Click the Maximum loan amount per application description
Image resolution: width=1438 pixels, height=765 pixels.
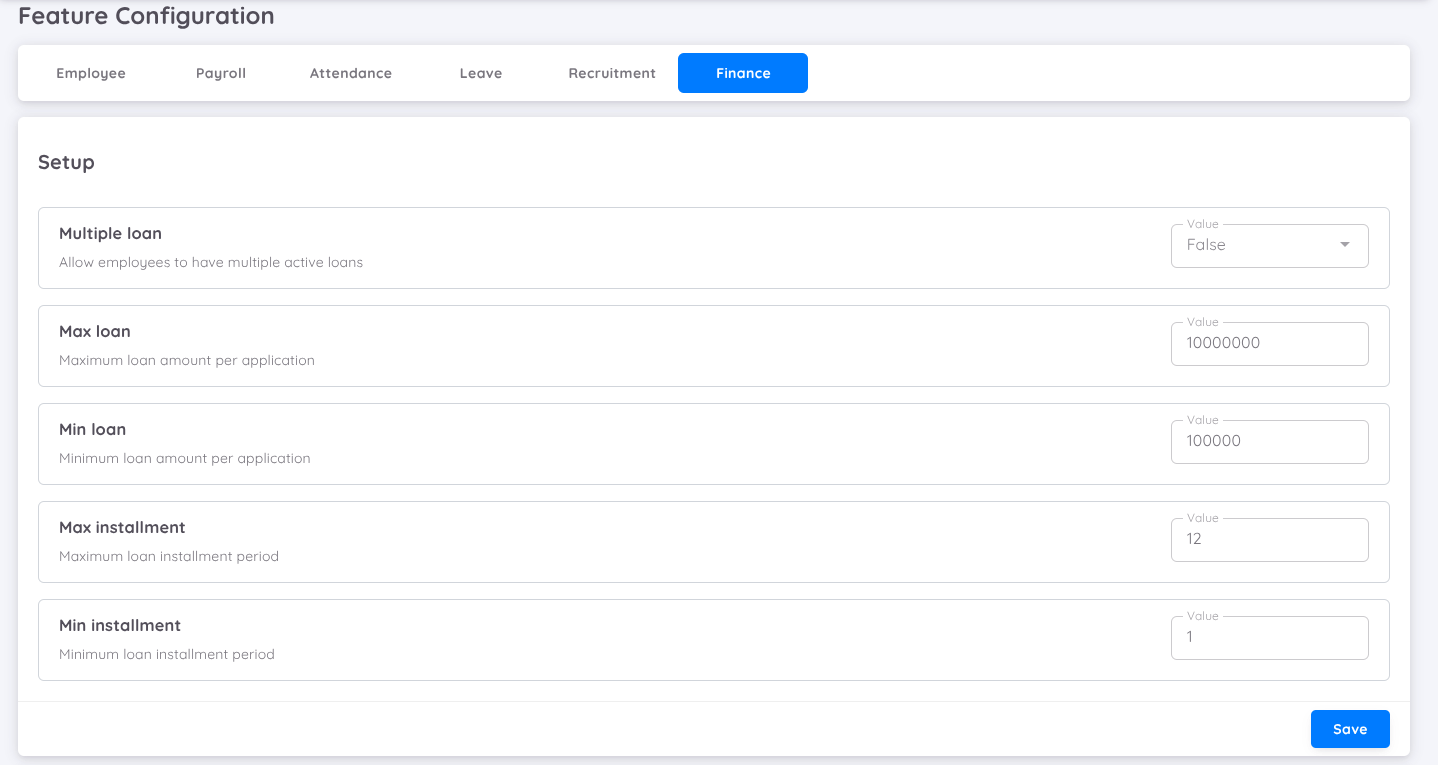[x=187, y=360]
